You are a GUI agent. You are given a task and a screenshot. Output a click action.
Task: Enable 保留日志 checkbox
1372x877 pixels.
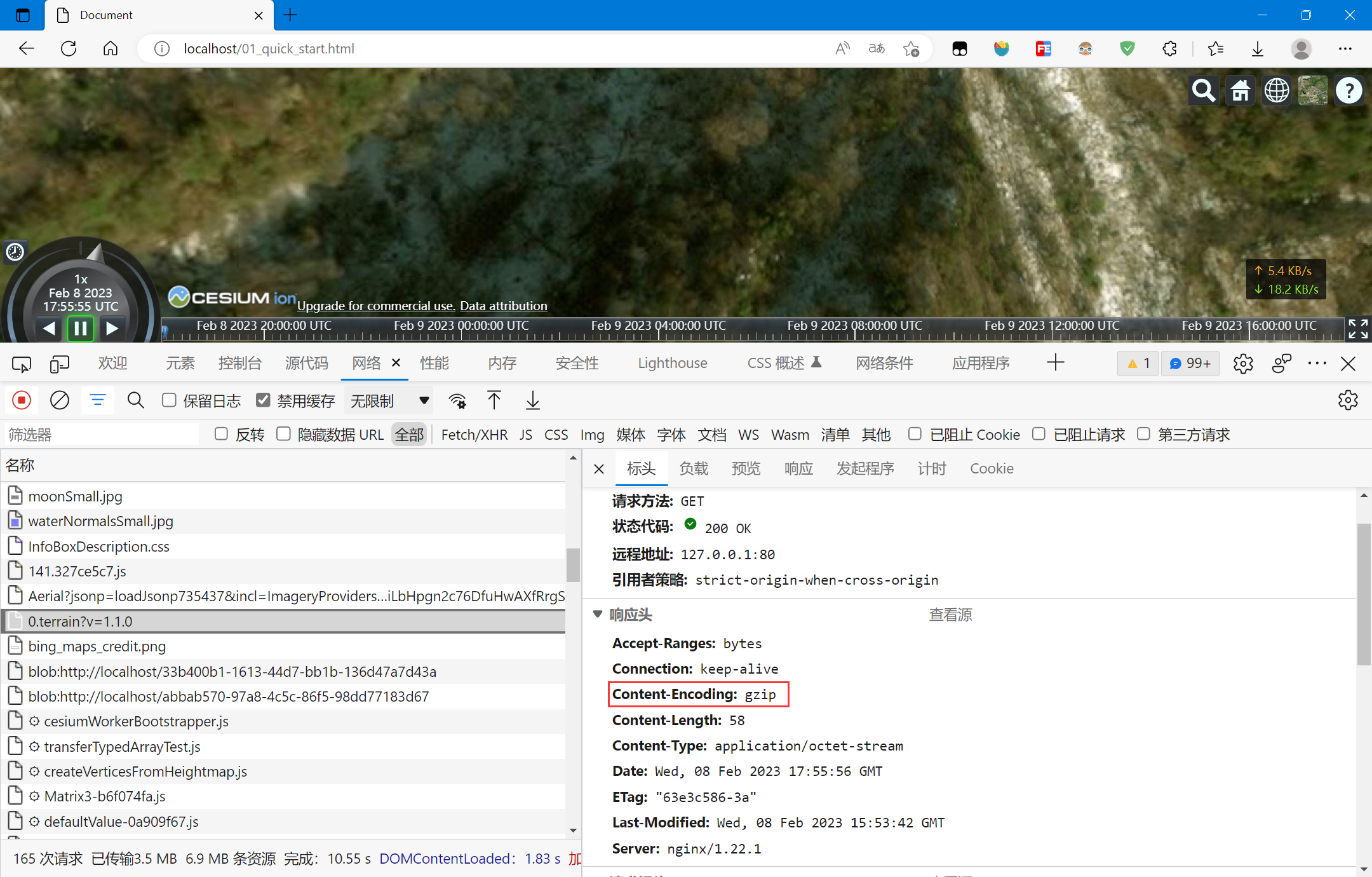[x=169, y=400]
